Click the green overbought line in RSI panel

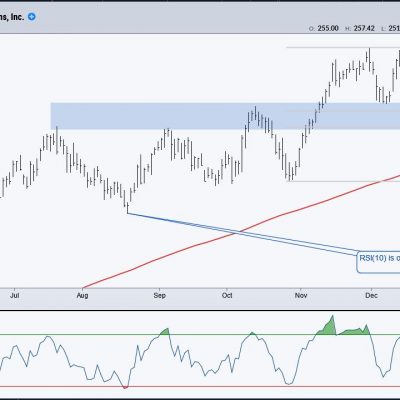click(x=200, y=334)
